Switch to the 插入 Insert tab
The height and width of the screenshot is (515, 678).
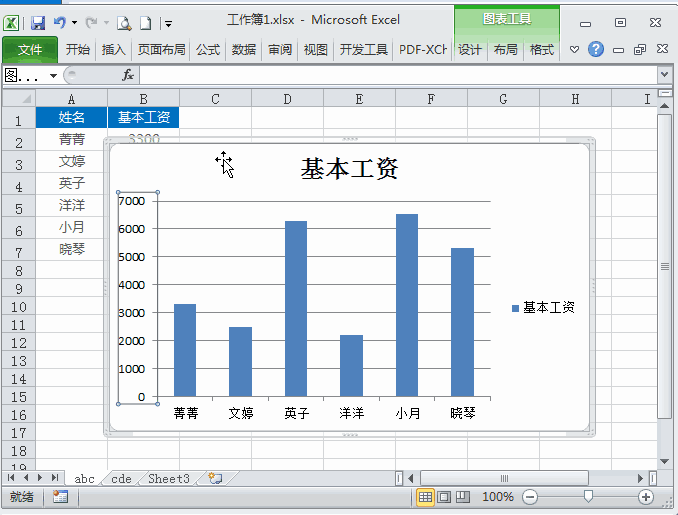pyautogui.click(x=113, y=49)
